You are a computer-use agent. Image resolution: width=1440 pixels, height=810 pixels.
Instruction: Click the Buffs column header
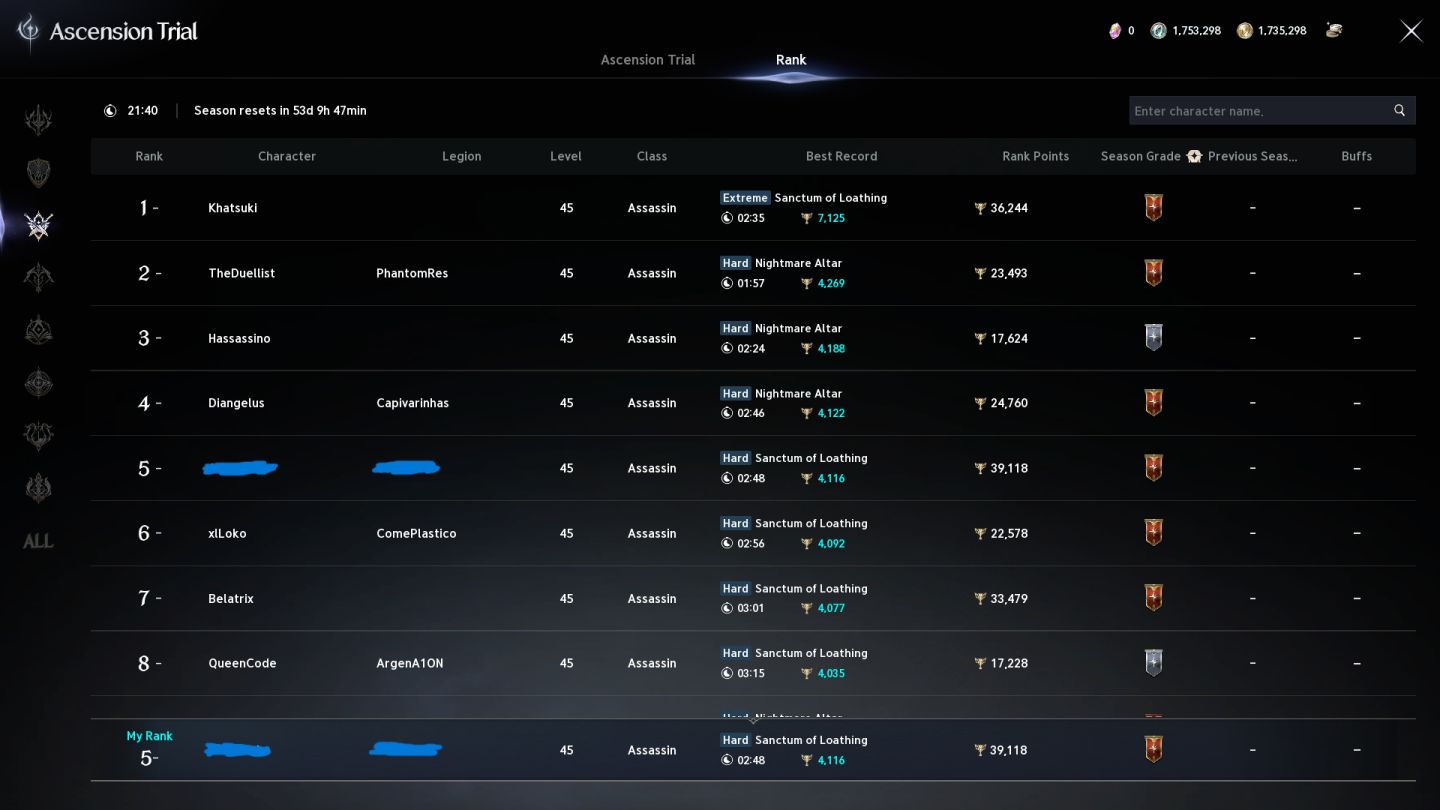(1357, 156)
